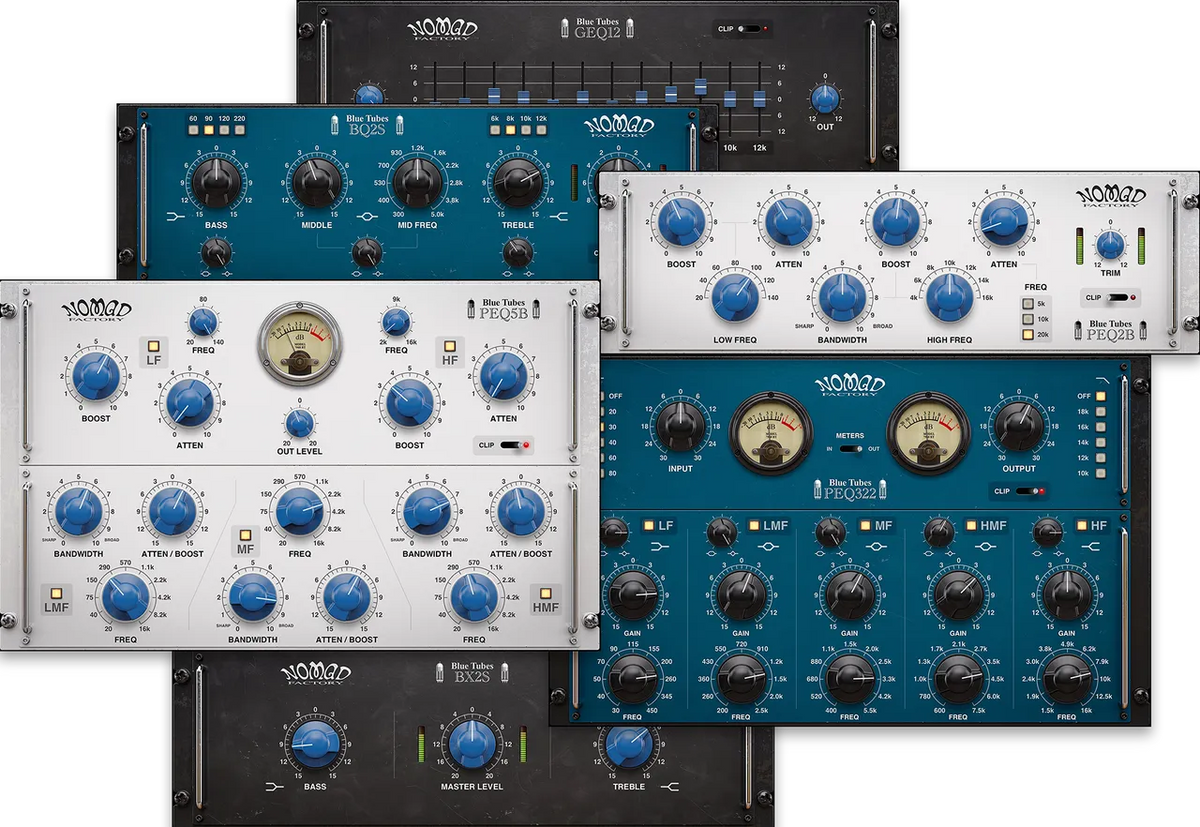Image resolution: width=1200 pixels, height=827 pixels.
Task: Select the 60 bass frequency button on BQ2S
Action: pyautogui.click(x=193, y=130)
